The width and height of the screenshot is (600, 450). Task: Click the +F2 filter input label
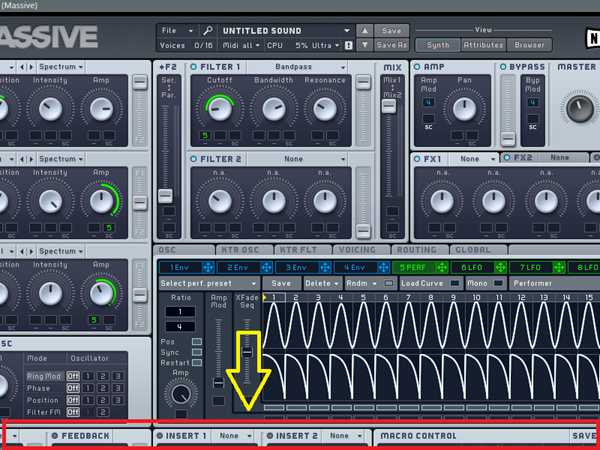pyautogui.click(x=168, y=67)
